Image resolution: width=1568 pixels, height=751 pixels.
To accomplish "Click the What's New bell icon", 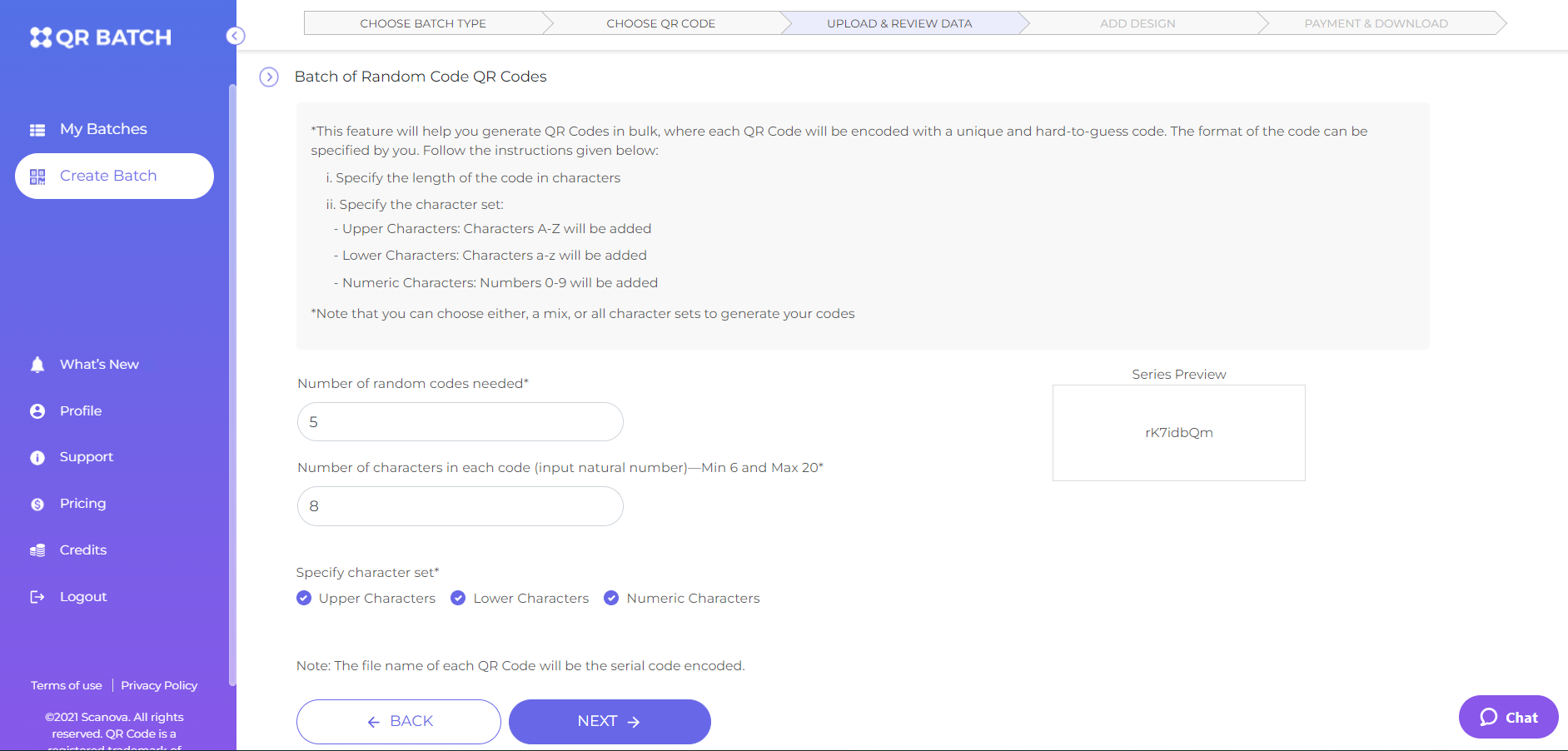I will click(37, 365).
